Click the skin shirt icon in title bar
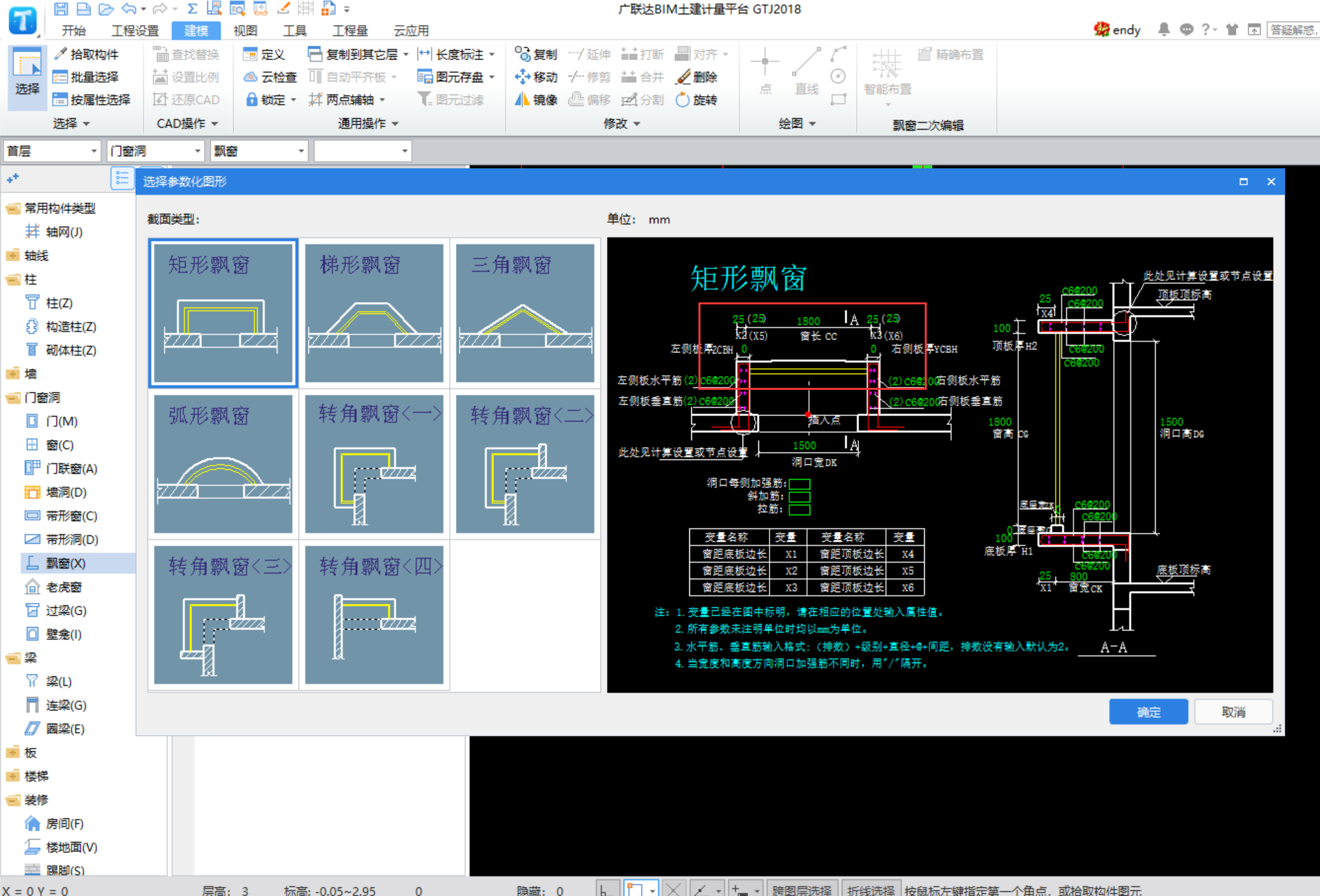Viewport: 1320px width, 896px height. [1231, 29]
